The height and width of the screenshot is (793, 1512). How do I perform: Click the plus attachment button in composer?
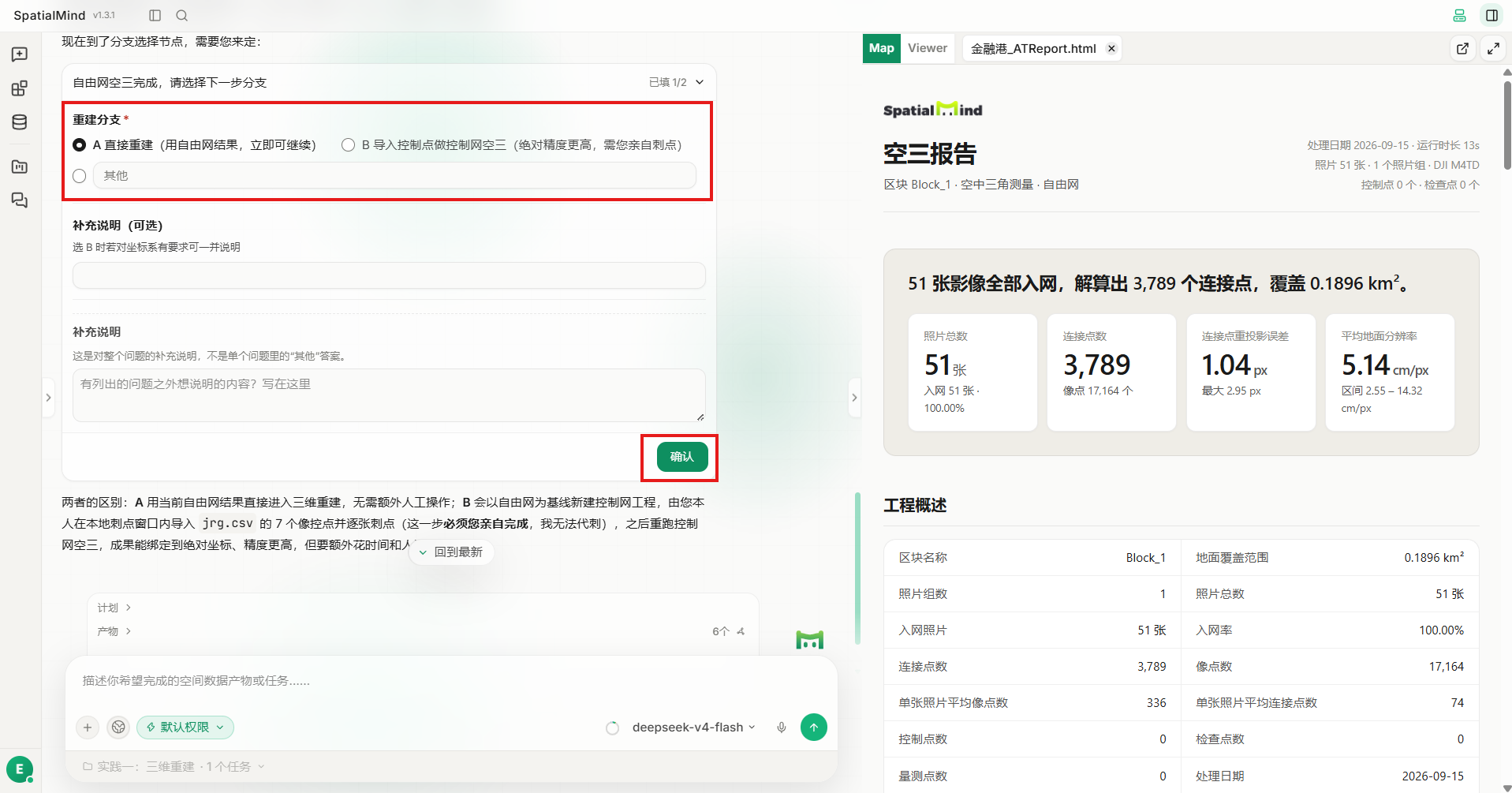[88, 728]
